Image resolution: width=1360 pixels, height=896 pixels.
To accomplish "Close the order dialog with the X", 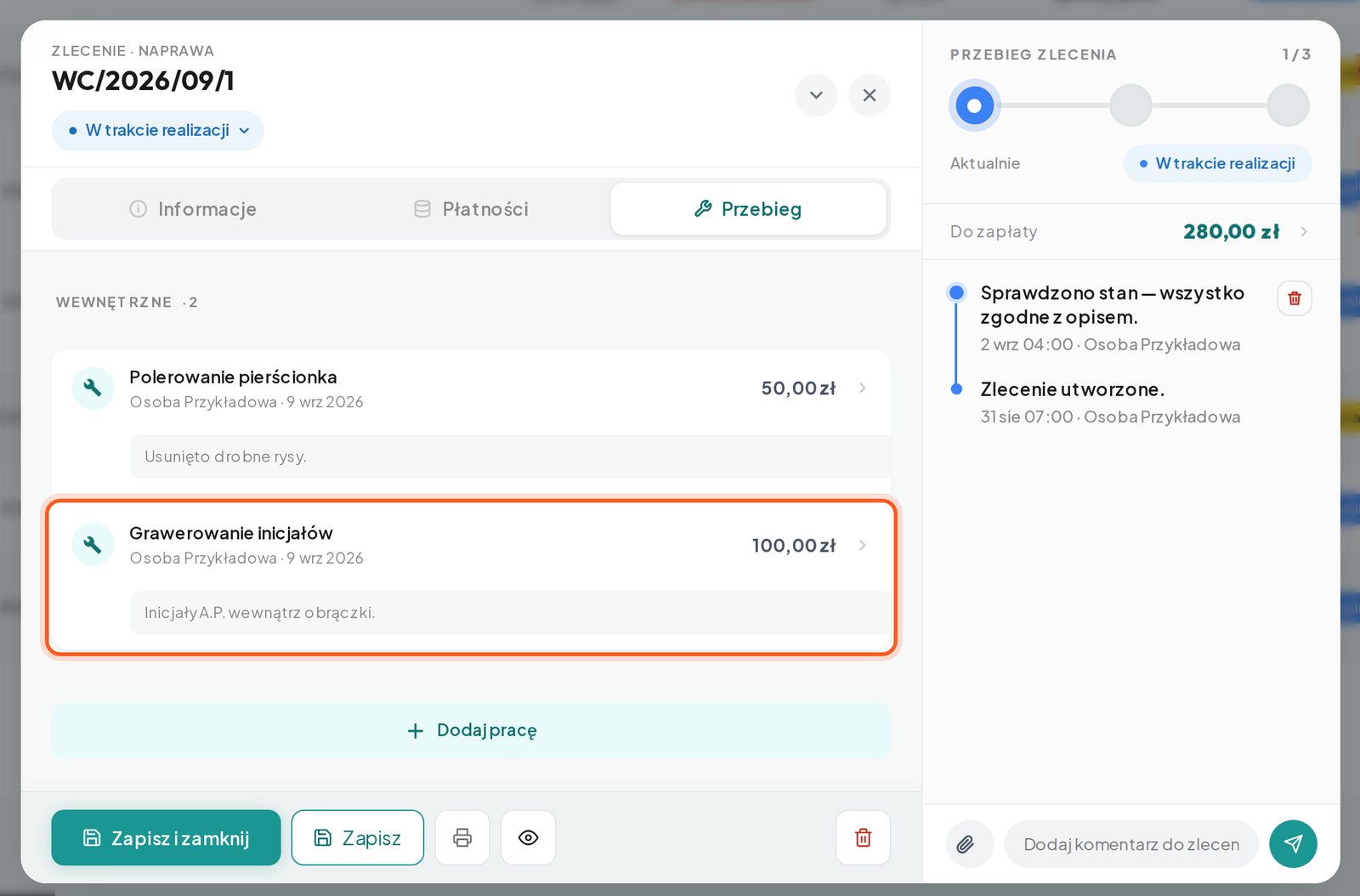I will coord(870,95).
